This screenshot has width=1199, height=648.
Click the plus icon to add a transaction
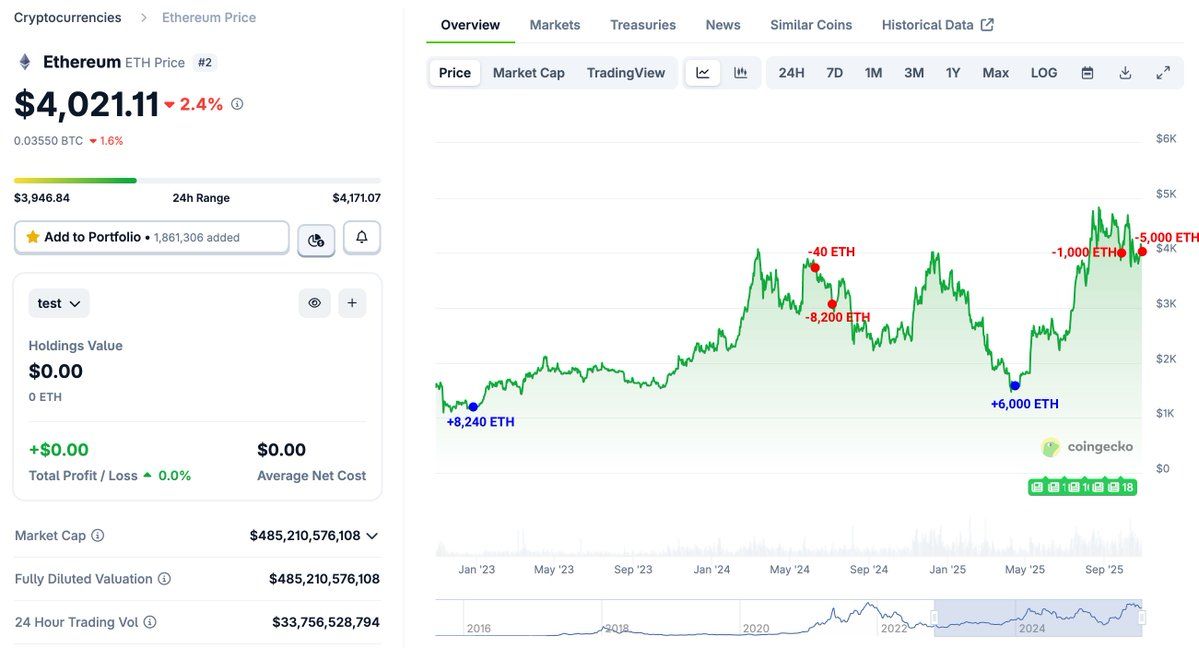(x=351, y=302)
